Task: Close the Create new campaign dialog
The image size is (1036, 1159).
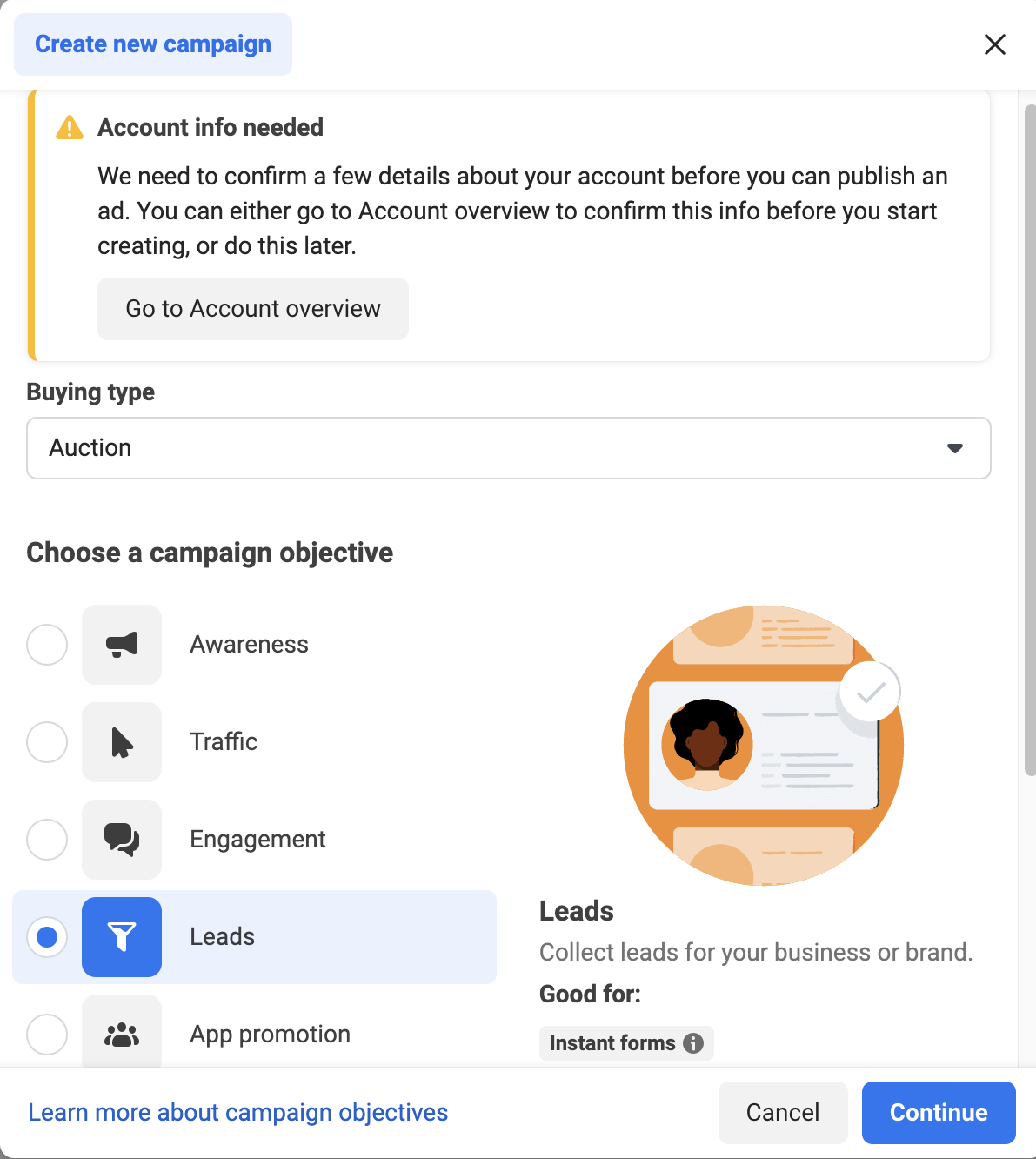Action: pos(995,44)
